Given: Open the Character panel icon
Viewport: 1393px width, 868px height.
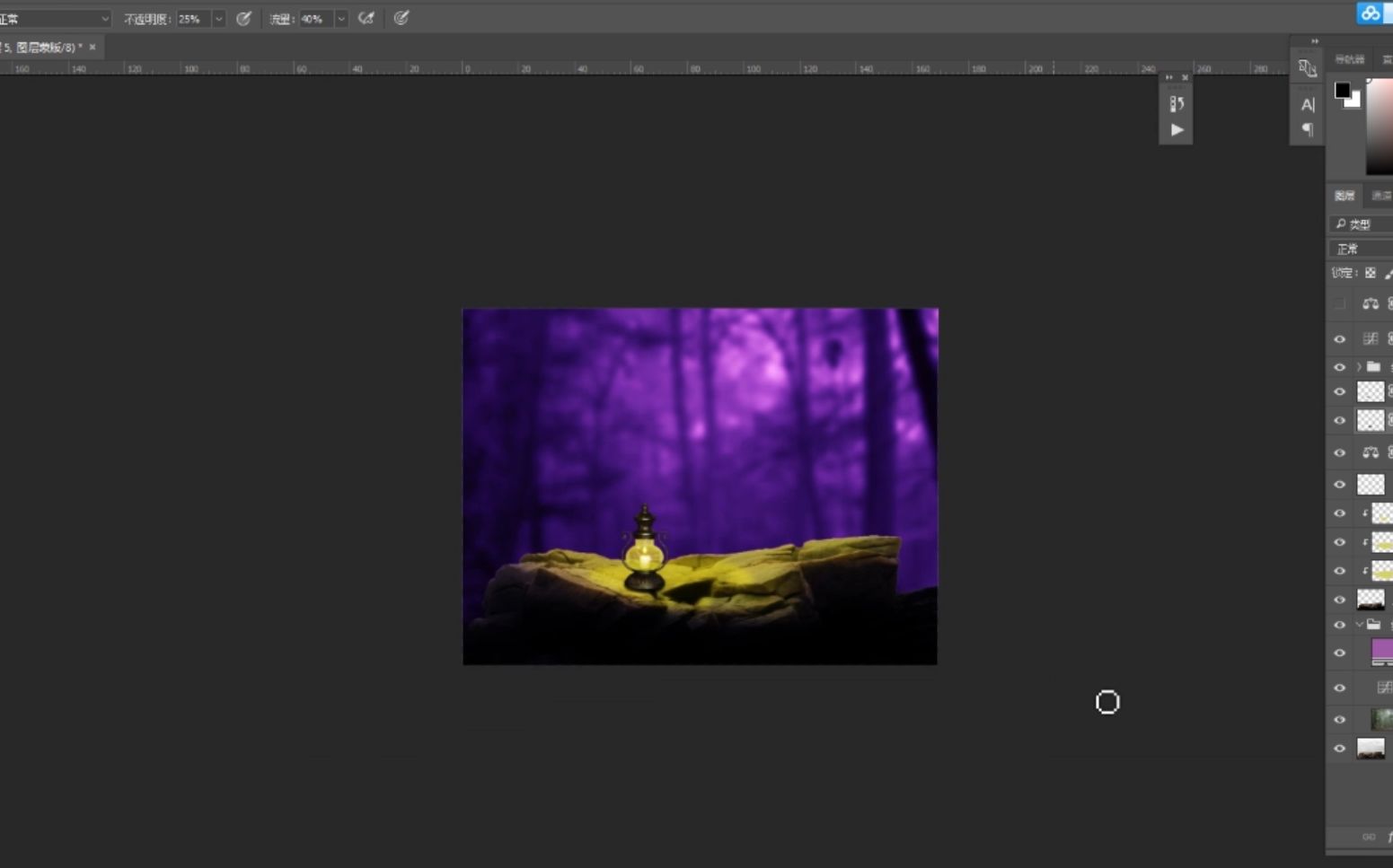Looking at the screenshot, I should [1307, 104].
